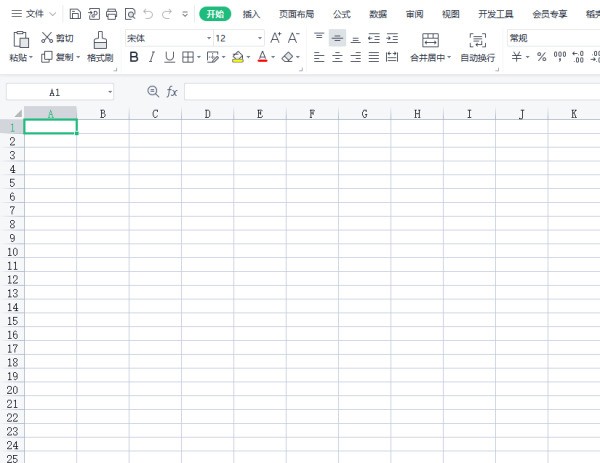The width and height of the screenshot is (600, 463).
Task: Open font color dropdown arrow
Action: click(273, 57)
